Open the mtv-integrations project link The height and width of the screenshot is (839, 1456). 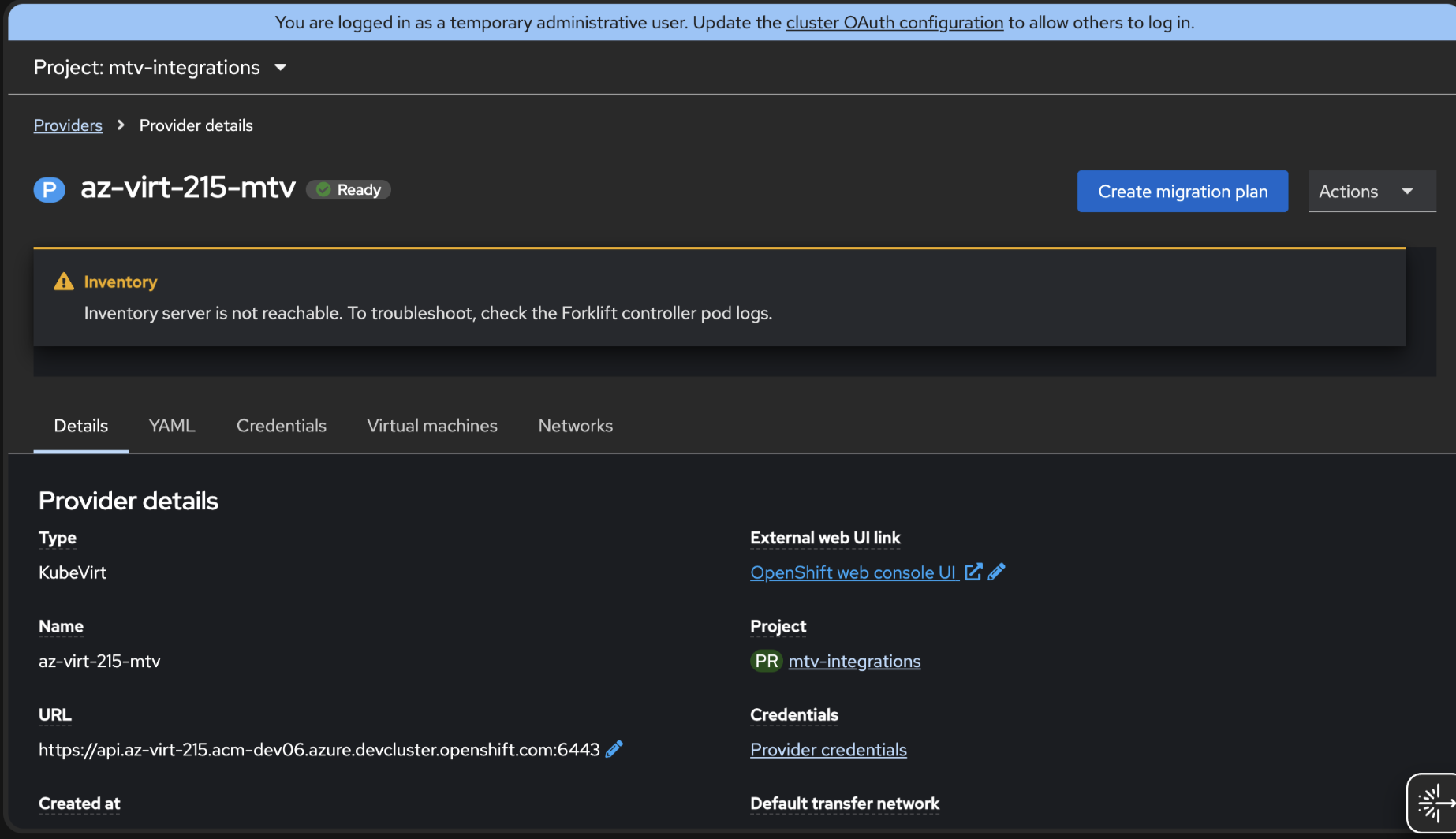854,662
